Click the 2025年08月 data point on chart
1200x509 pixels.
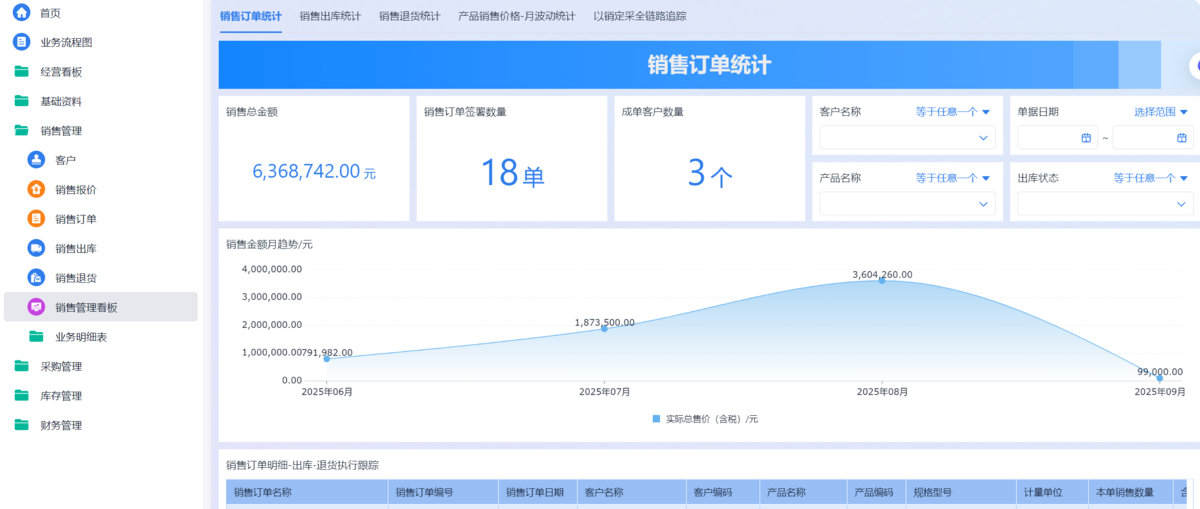(x=882, y=280)
